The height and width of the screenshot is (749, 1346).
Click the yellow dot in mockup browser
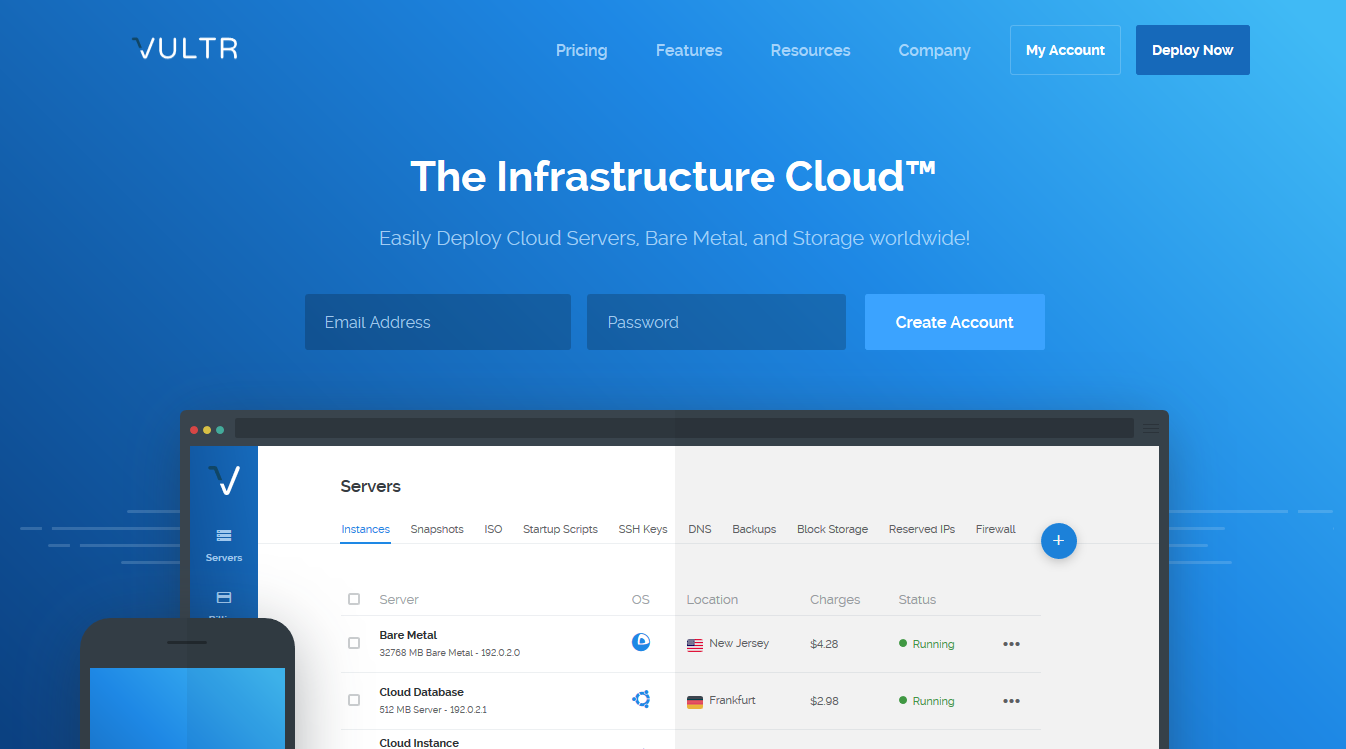click(207, 429)
